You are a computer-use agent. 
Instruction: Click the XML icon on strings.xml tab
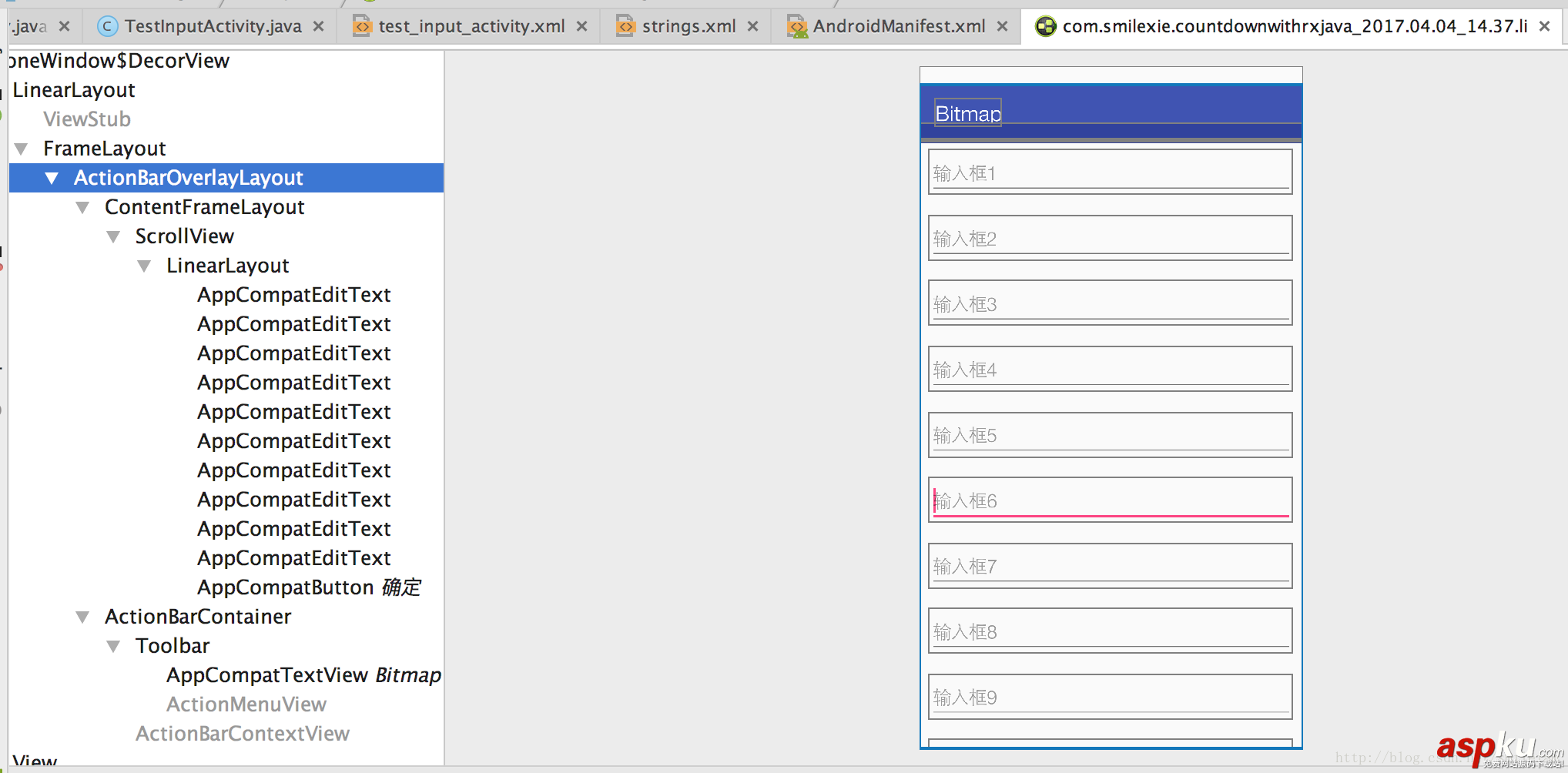(x=626, y=27)
